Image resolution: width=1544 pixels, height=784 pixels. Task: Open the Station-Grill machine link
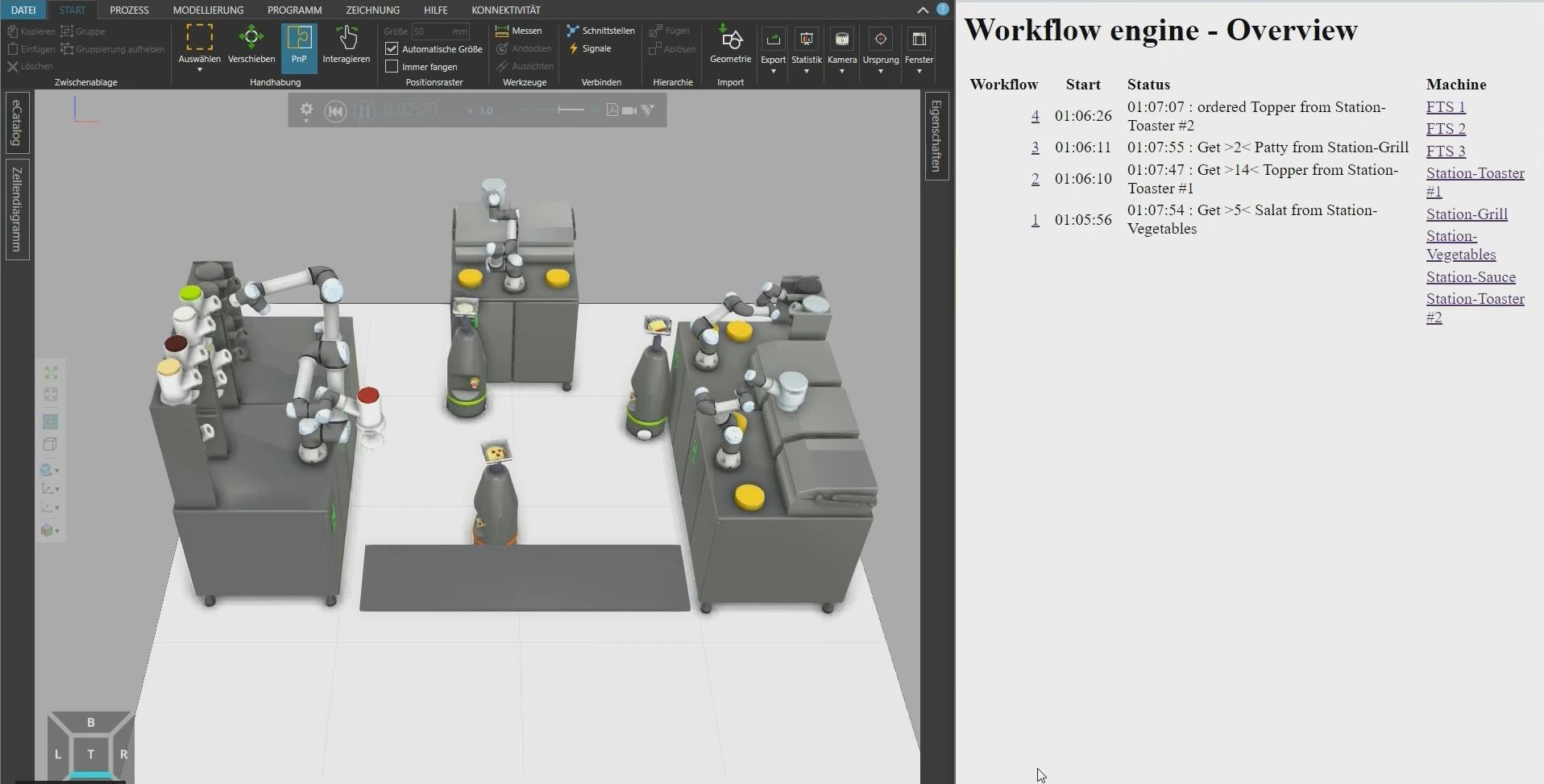pyautogui.click(x=1466, y=214)
